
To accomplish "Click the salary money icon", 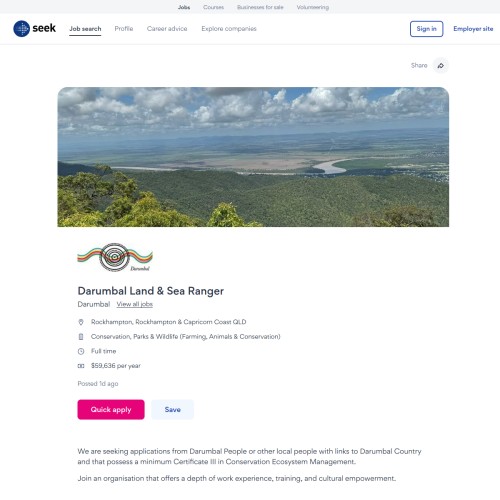I will (81, 366).
